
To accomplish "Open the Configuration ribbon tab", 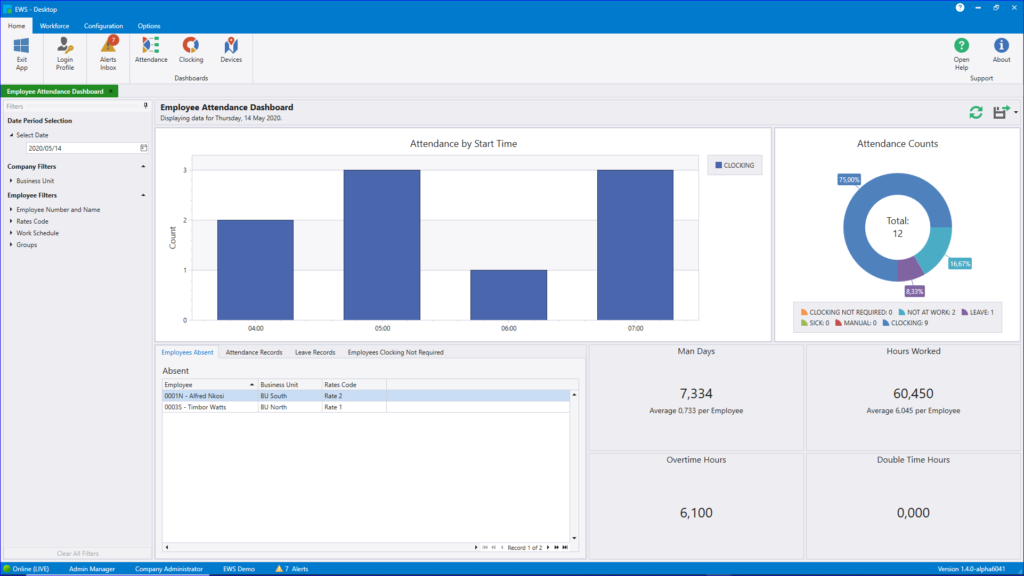I will coord(103,25).
